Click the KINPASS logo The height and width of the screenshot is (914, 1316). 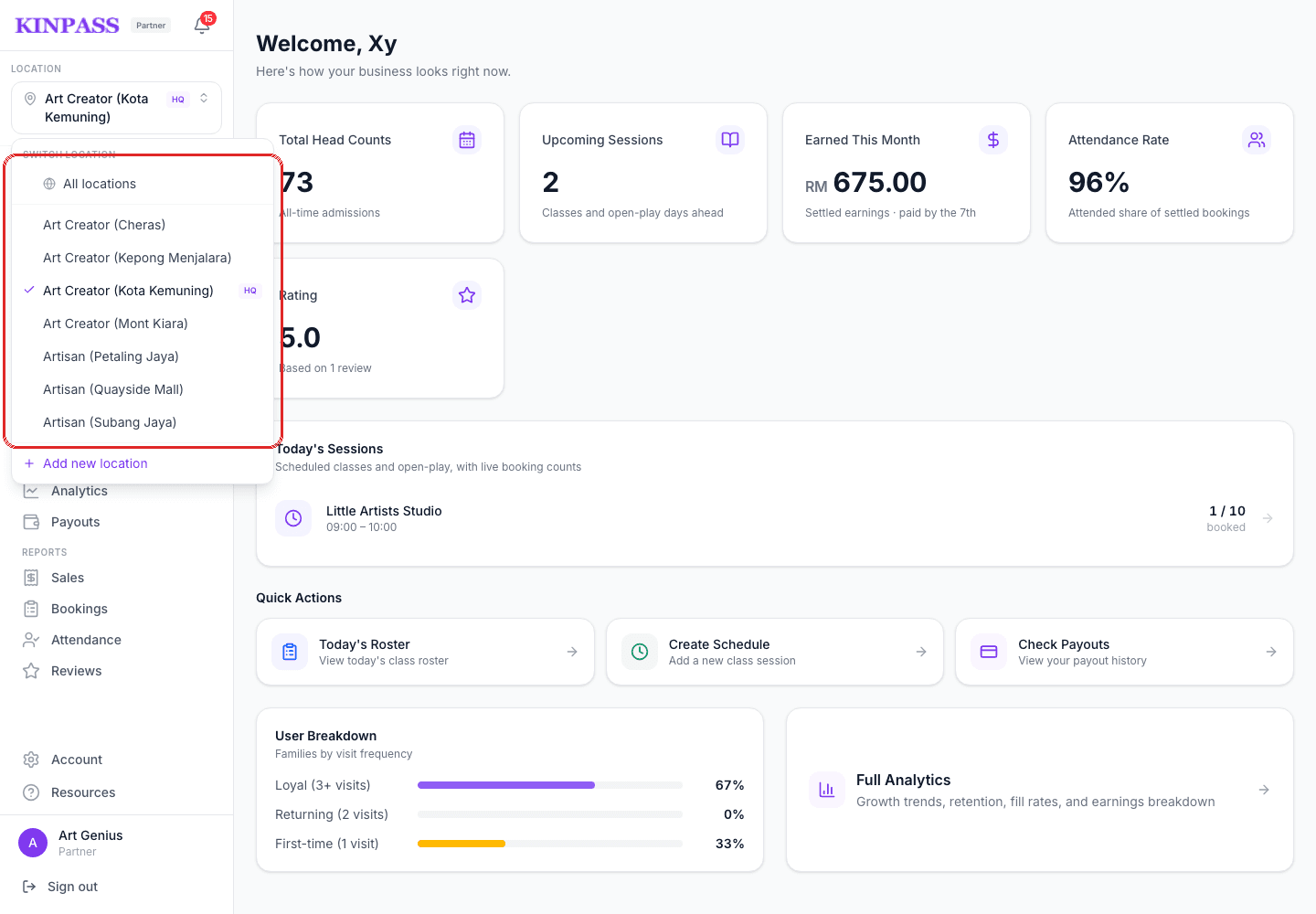pos(67,26)
